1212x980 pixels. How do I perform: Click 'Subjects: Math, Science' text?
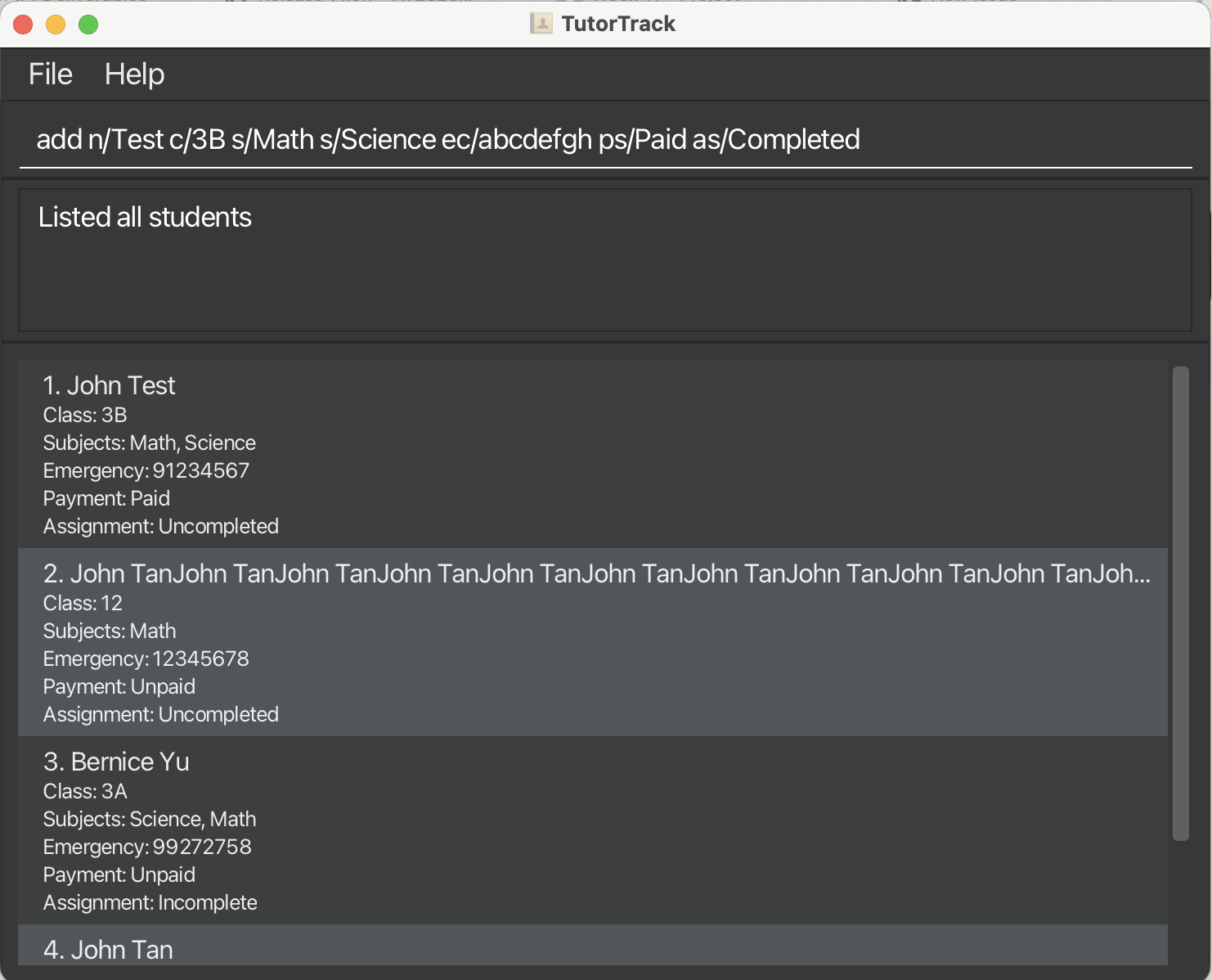pos(150,443)
